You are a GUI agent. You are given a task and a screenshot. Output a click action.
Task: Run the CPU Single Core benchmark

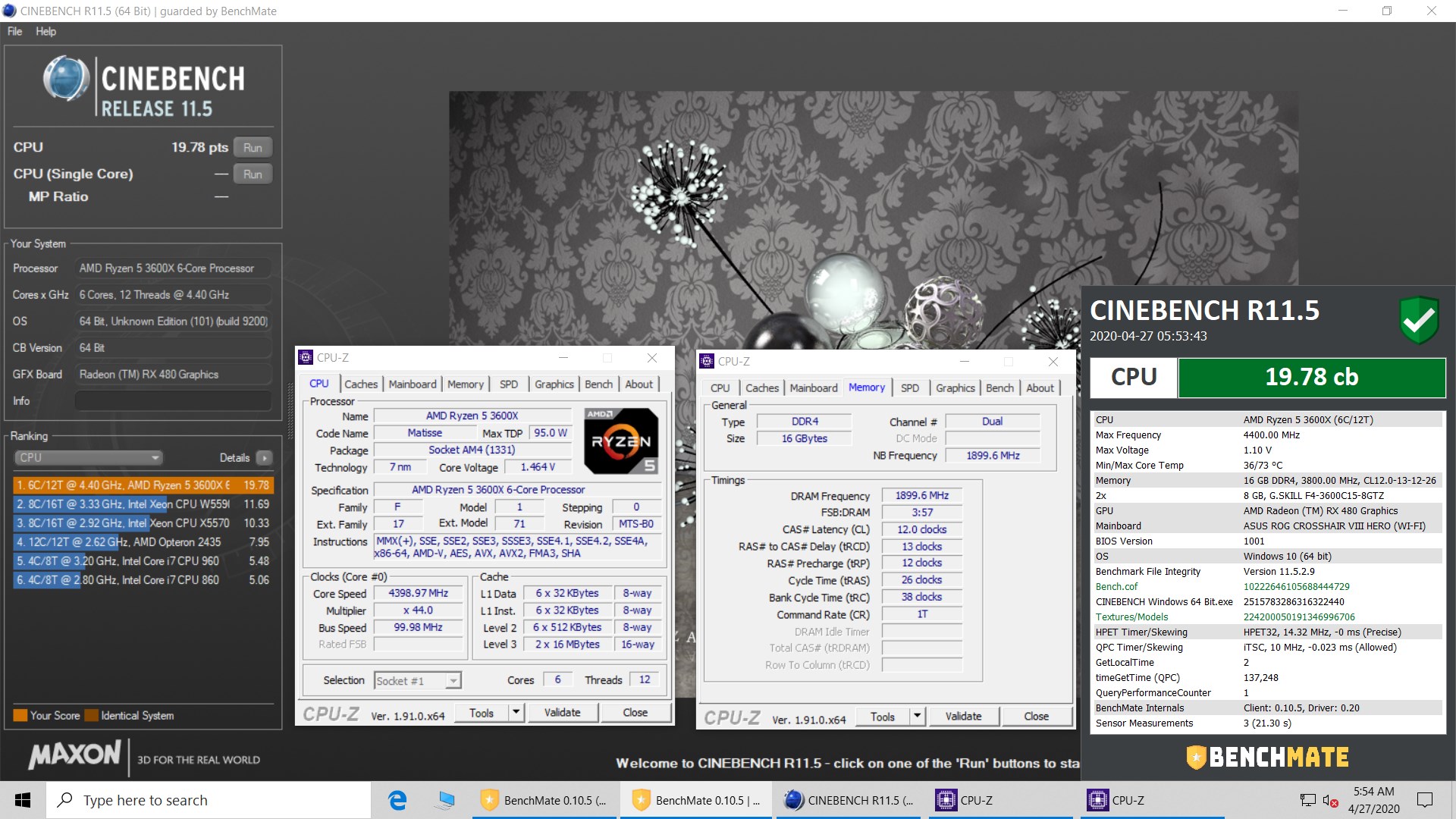[x=253, y=174]
